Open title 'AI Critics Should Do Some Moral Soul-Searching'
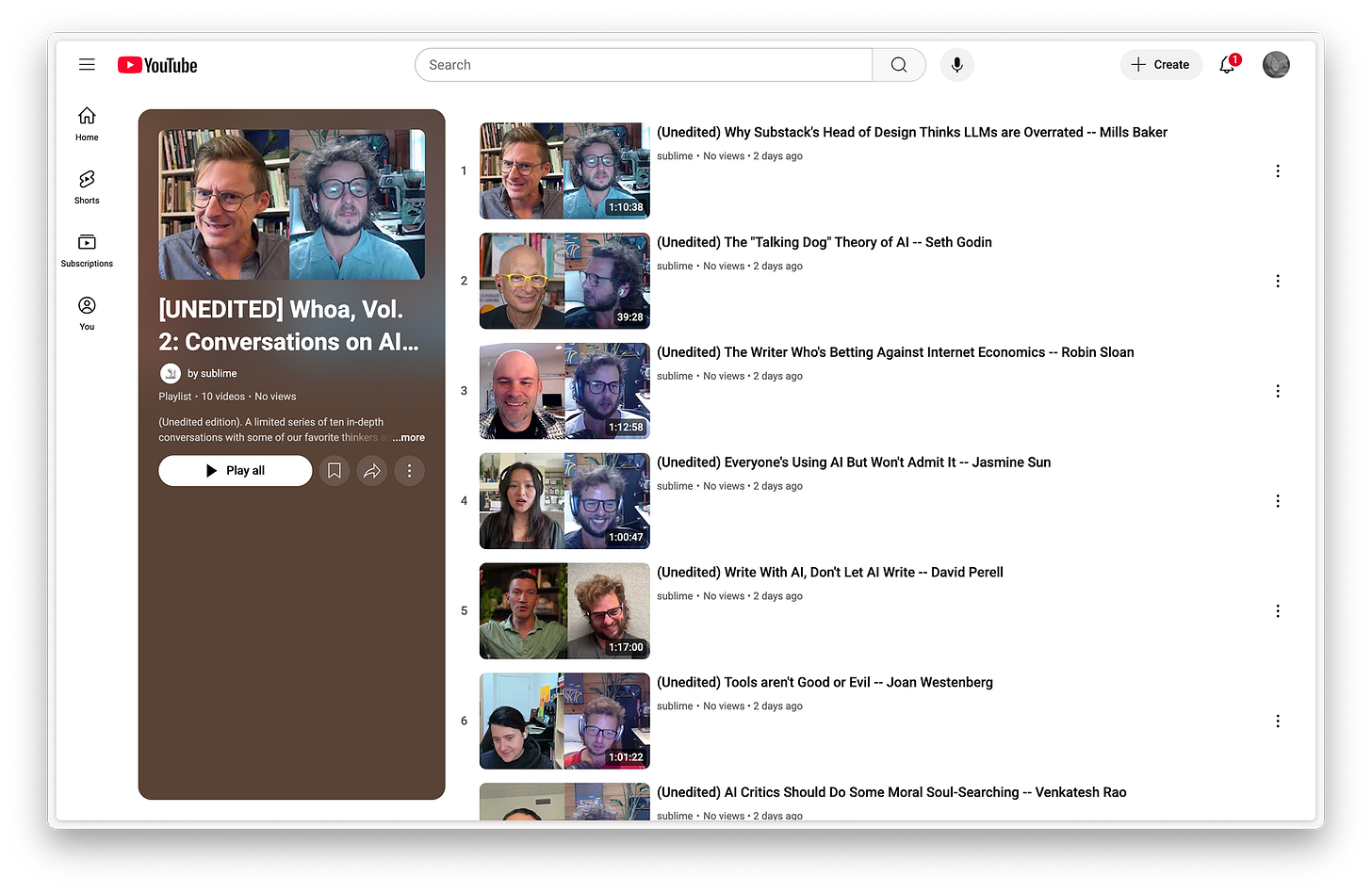The height and width of the screenshot is (892, 1372). [x=891, y=792]
